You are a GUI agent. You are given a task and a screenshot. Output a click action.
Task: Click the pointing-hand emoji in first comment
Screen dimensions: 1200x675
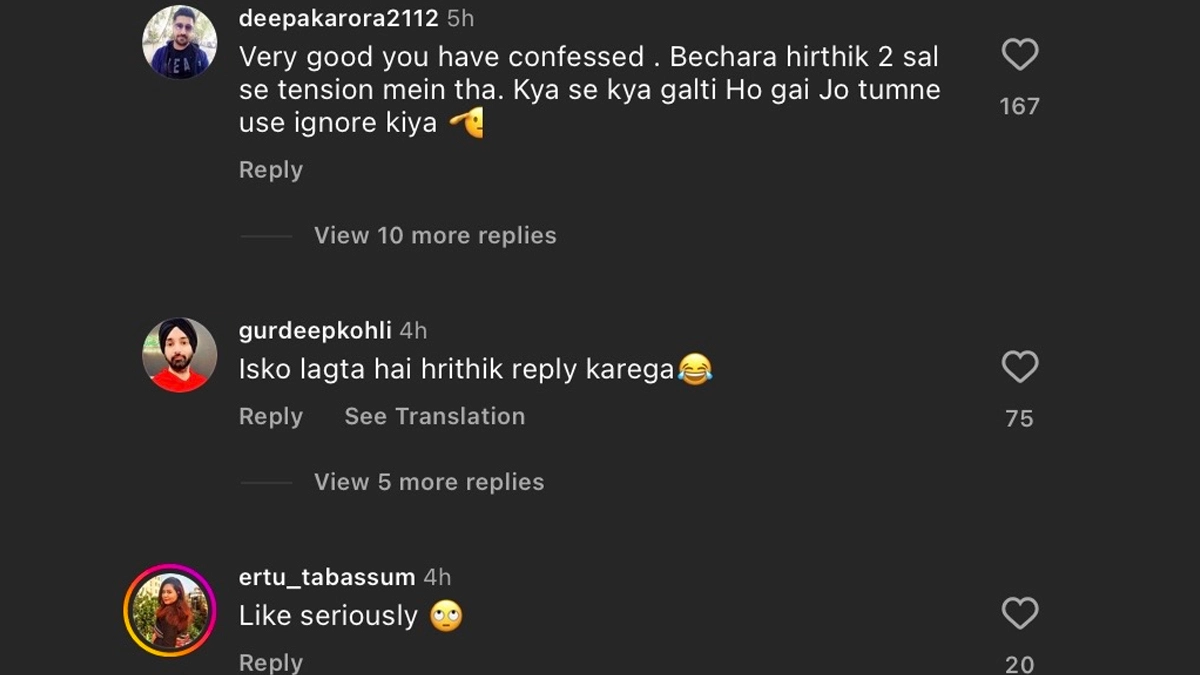click(x=466, y=124)
